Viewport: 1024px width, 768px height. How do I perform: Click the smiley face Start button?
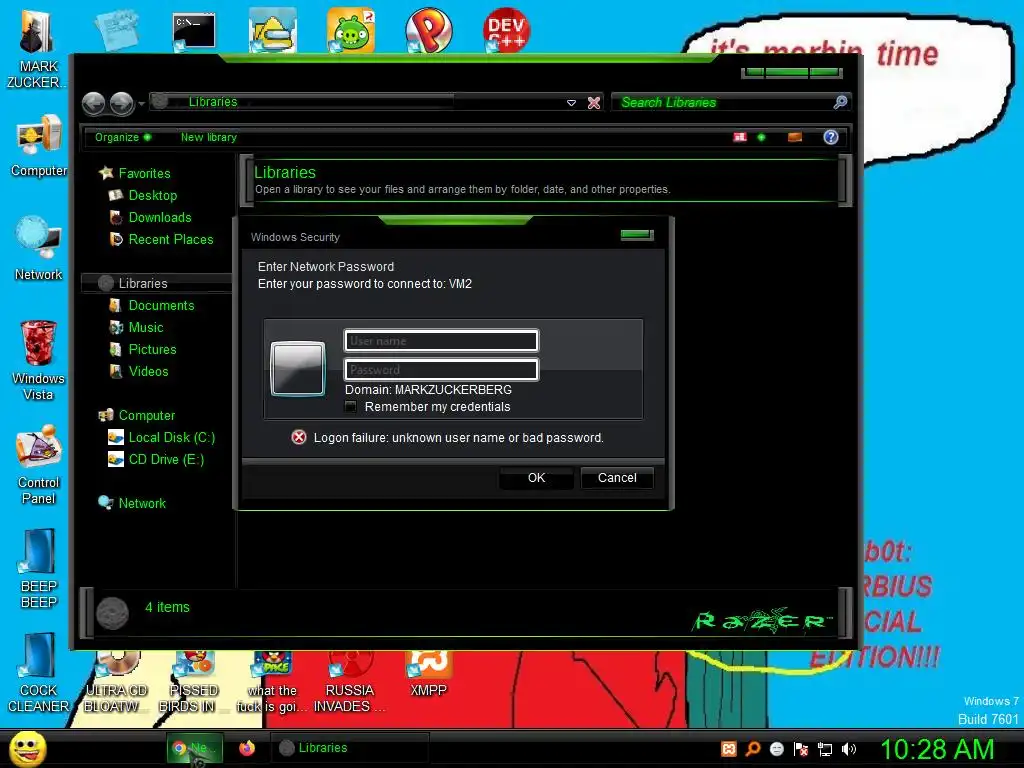[28, 748]
